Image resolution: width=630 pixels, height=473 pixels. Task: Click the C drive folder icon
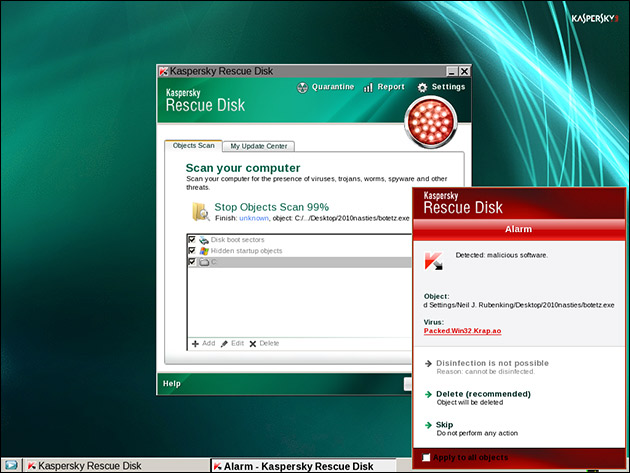coord(204,262)
